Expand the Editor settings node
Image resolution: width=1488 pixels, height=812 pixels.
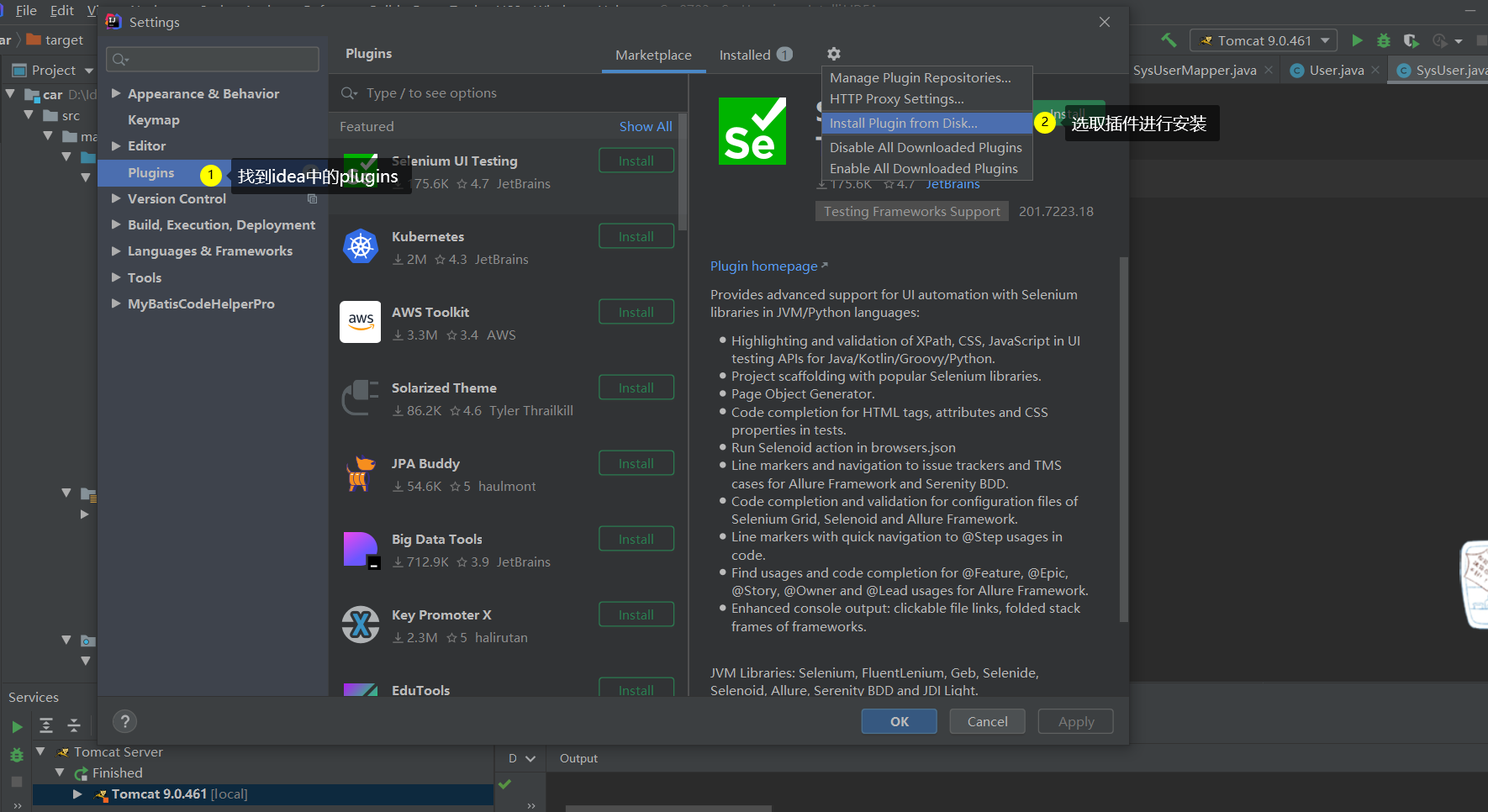[116, 145]
